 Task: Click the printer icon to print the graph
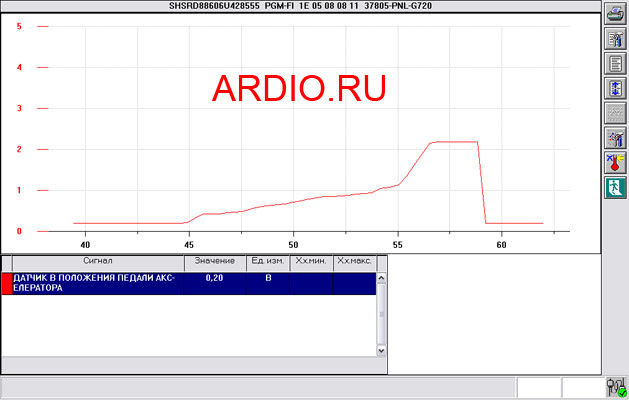click(x=615, y=15)
